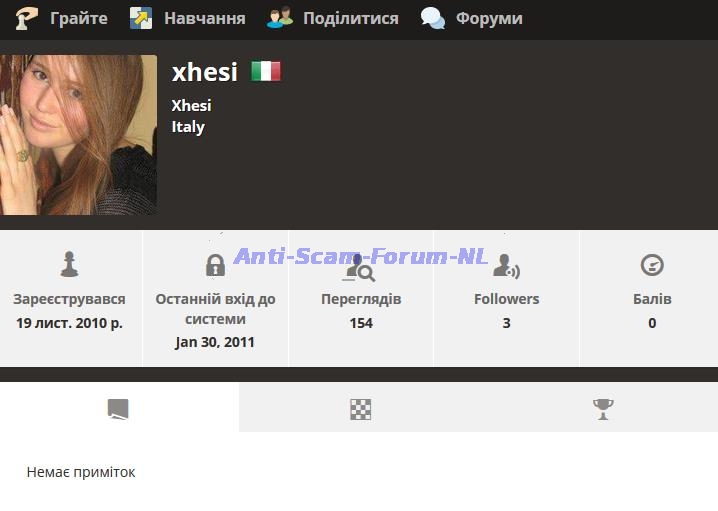Screen dimensions: 718x511
Task: Open the Форуми menu item
Action: click(489, 18)
